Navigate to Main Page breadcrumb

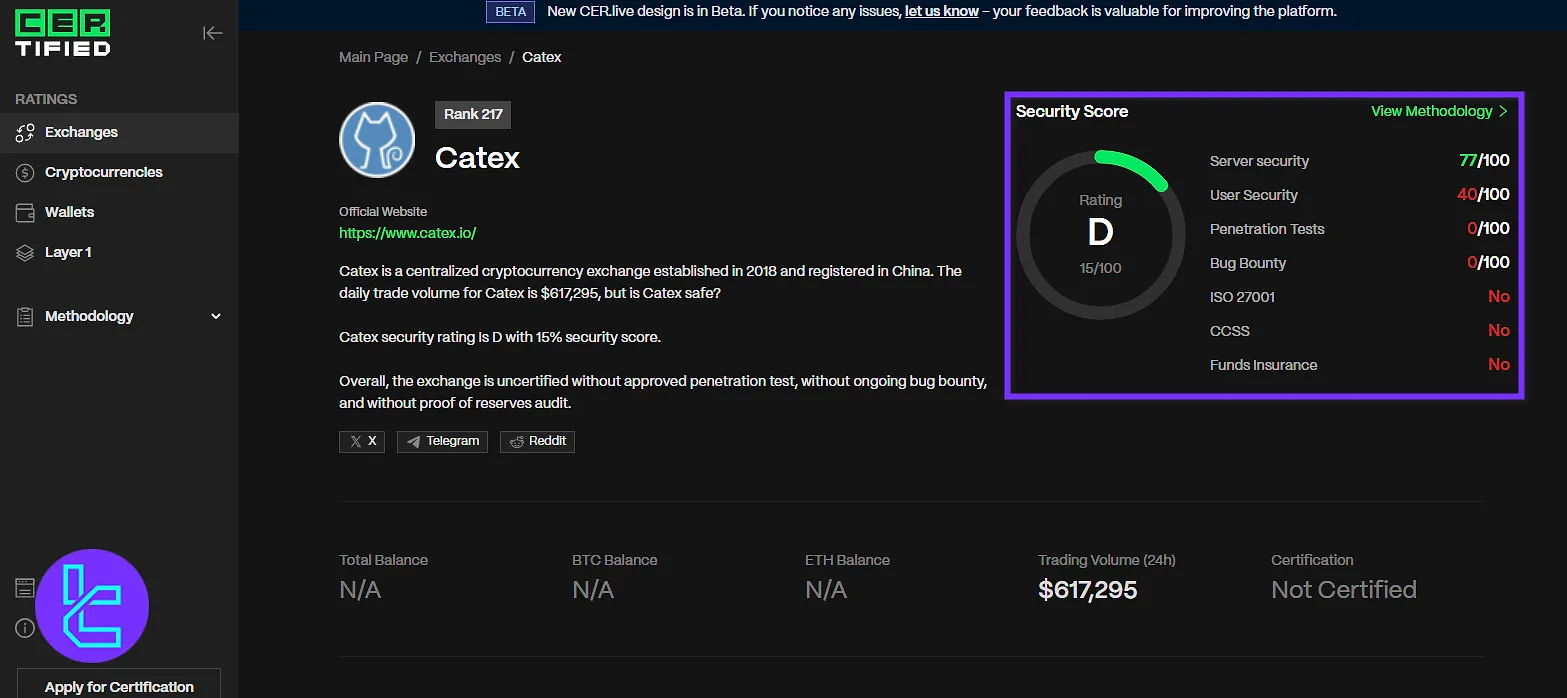coord(373,57)
